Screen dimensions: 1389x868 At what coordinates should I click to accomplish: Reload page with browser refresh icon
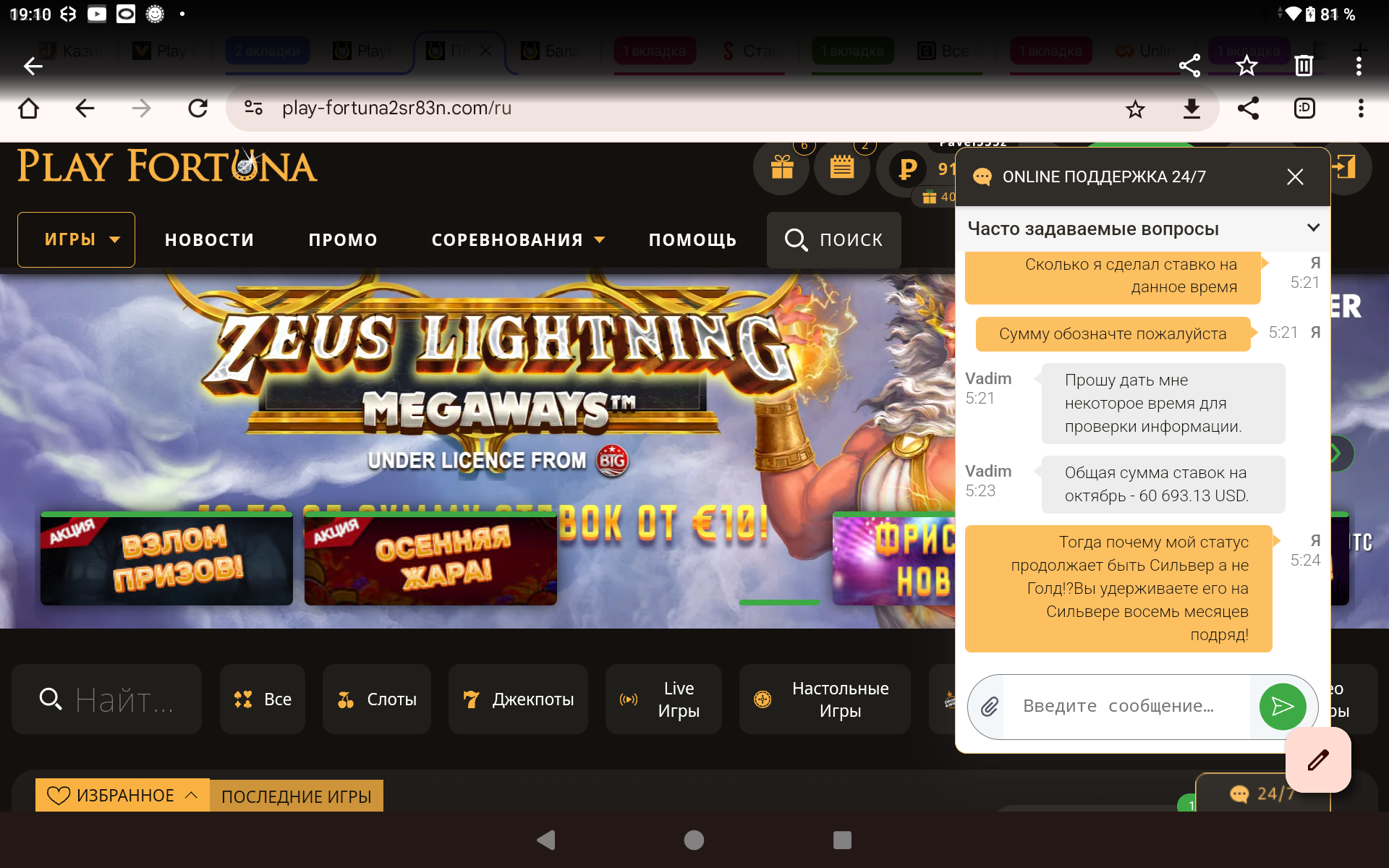click(197, 109)
